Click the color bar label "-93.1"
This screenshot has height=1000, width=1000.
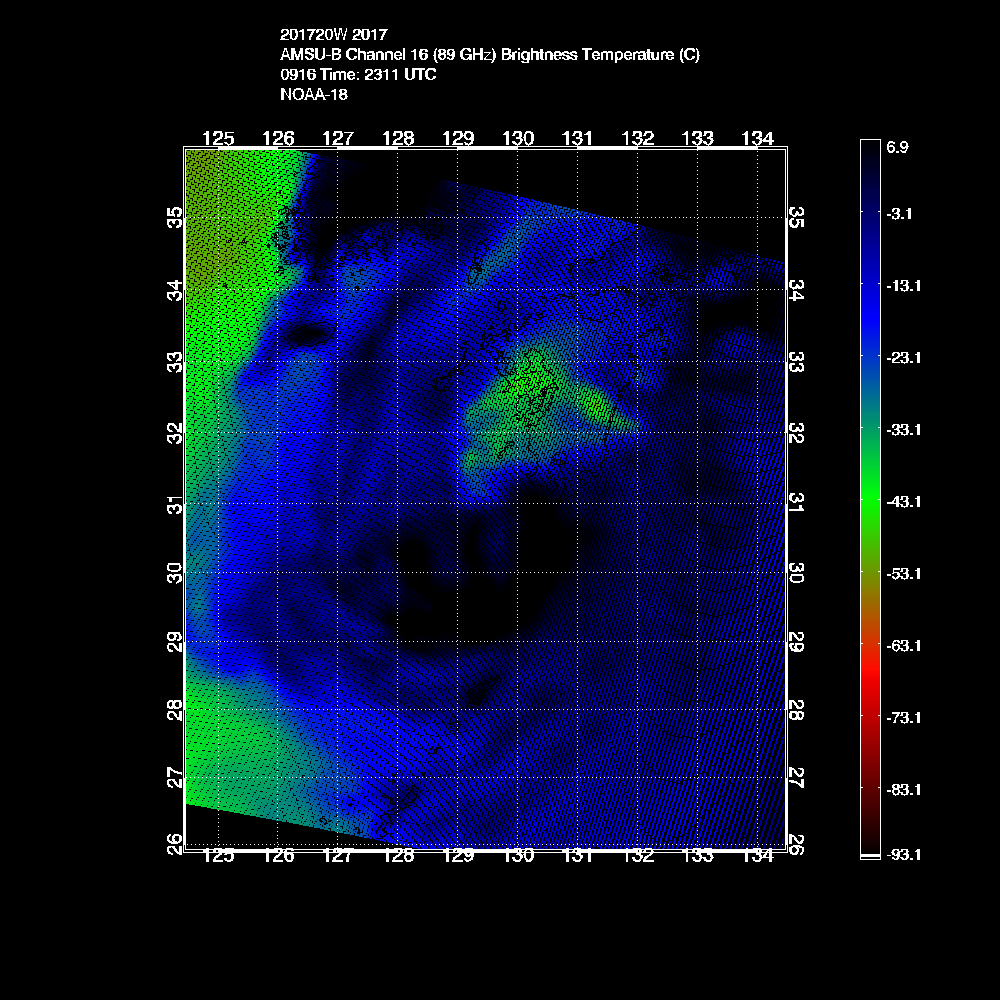[x=904, y=855]
